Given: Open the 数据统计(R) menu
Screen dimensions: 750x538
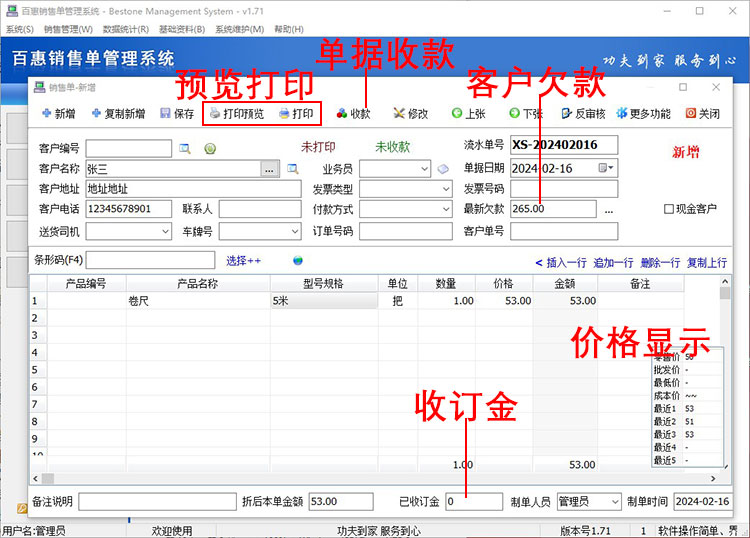Looking at the screenshot, I should tap(126, 29).
